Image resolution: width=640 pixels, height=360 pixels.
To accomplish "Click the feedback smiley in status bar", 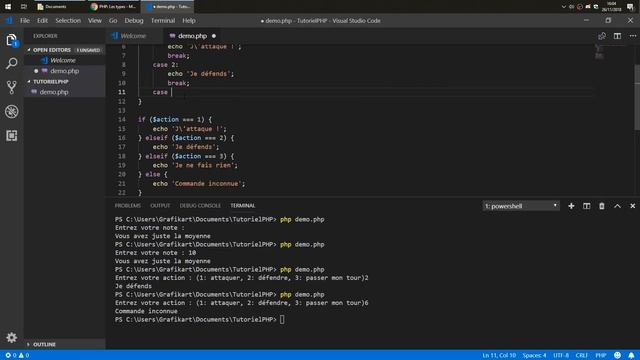I will (617, 355).
